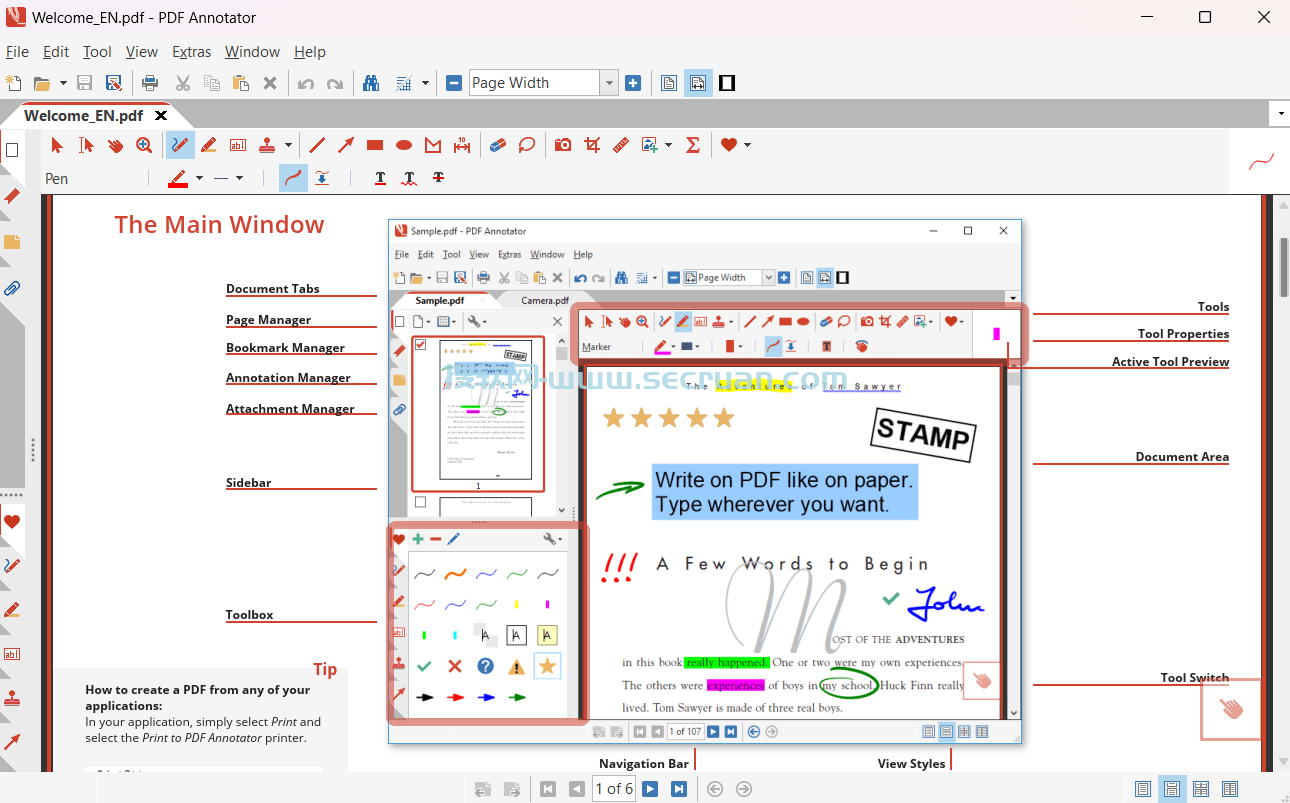This screenshot has width=1290, height=803.
Task: Click the Open document folder icon
Action: tap(42, 83)
